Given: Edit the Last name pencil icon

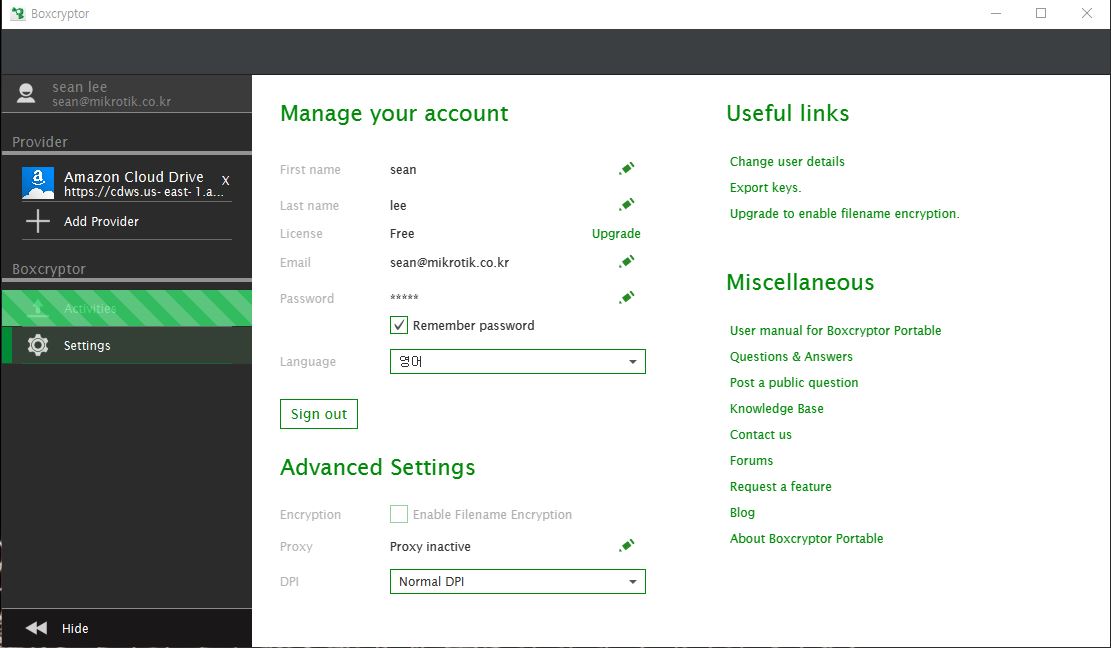Looking at the screenshot, I should tap(626, 205).
